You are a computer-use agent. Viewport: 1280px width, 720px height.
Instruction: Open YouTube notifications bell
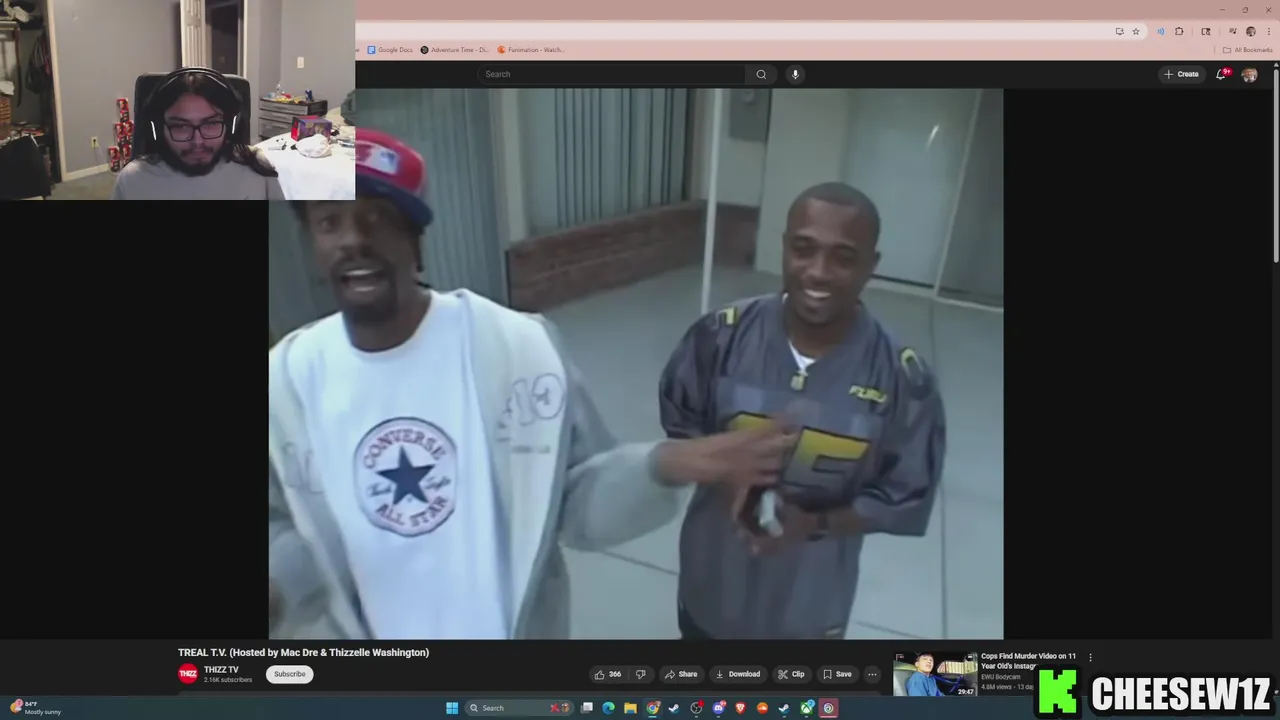[x=1222, y=74]
